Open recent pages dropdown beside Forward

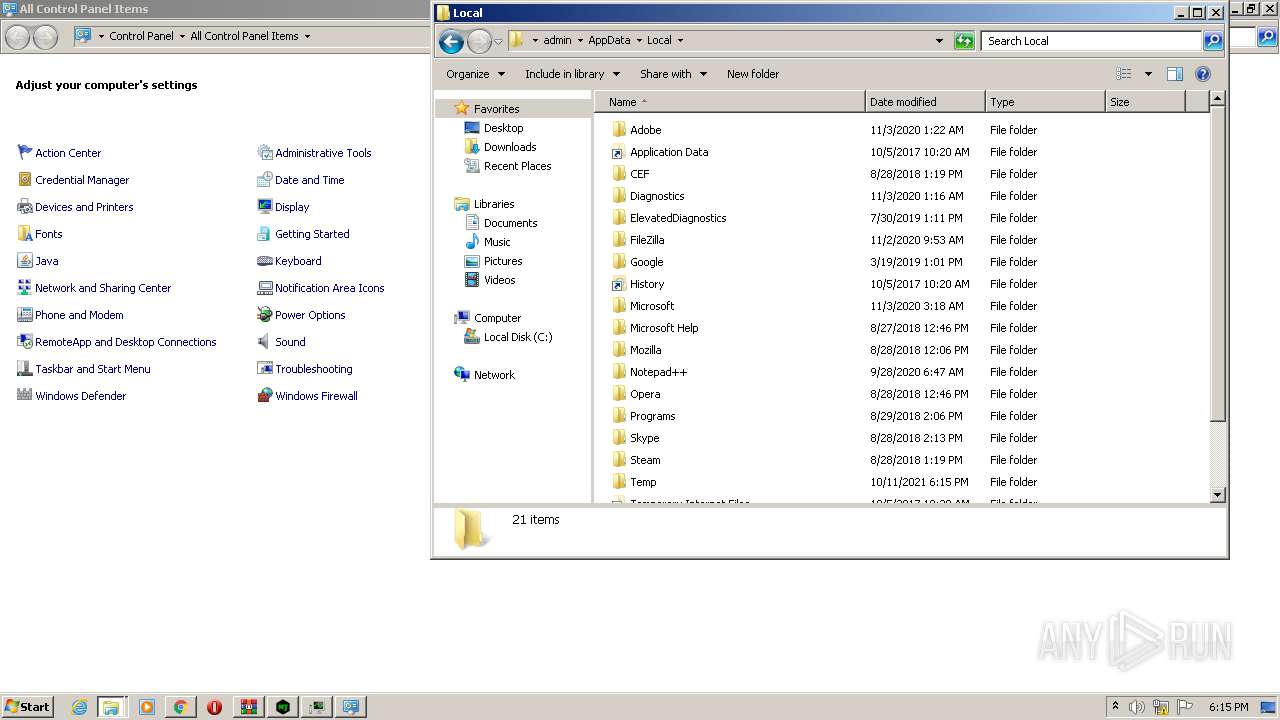498,41
